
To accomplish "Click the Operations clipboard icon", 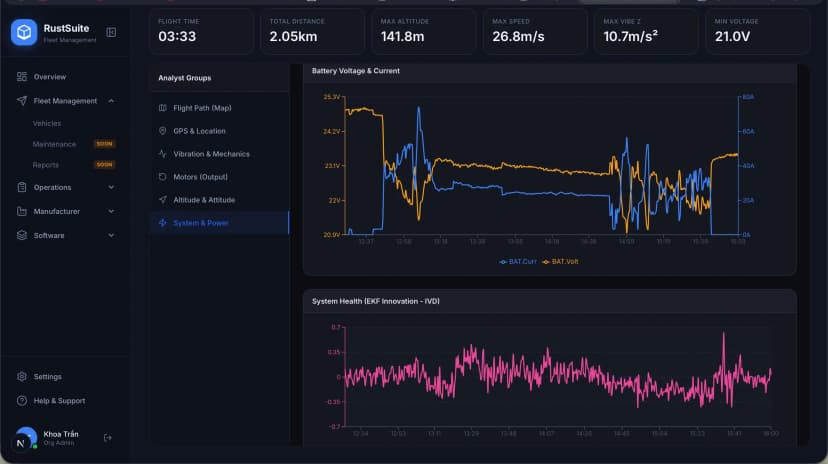I will (x=22, y=187).
